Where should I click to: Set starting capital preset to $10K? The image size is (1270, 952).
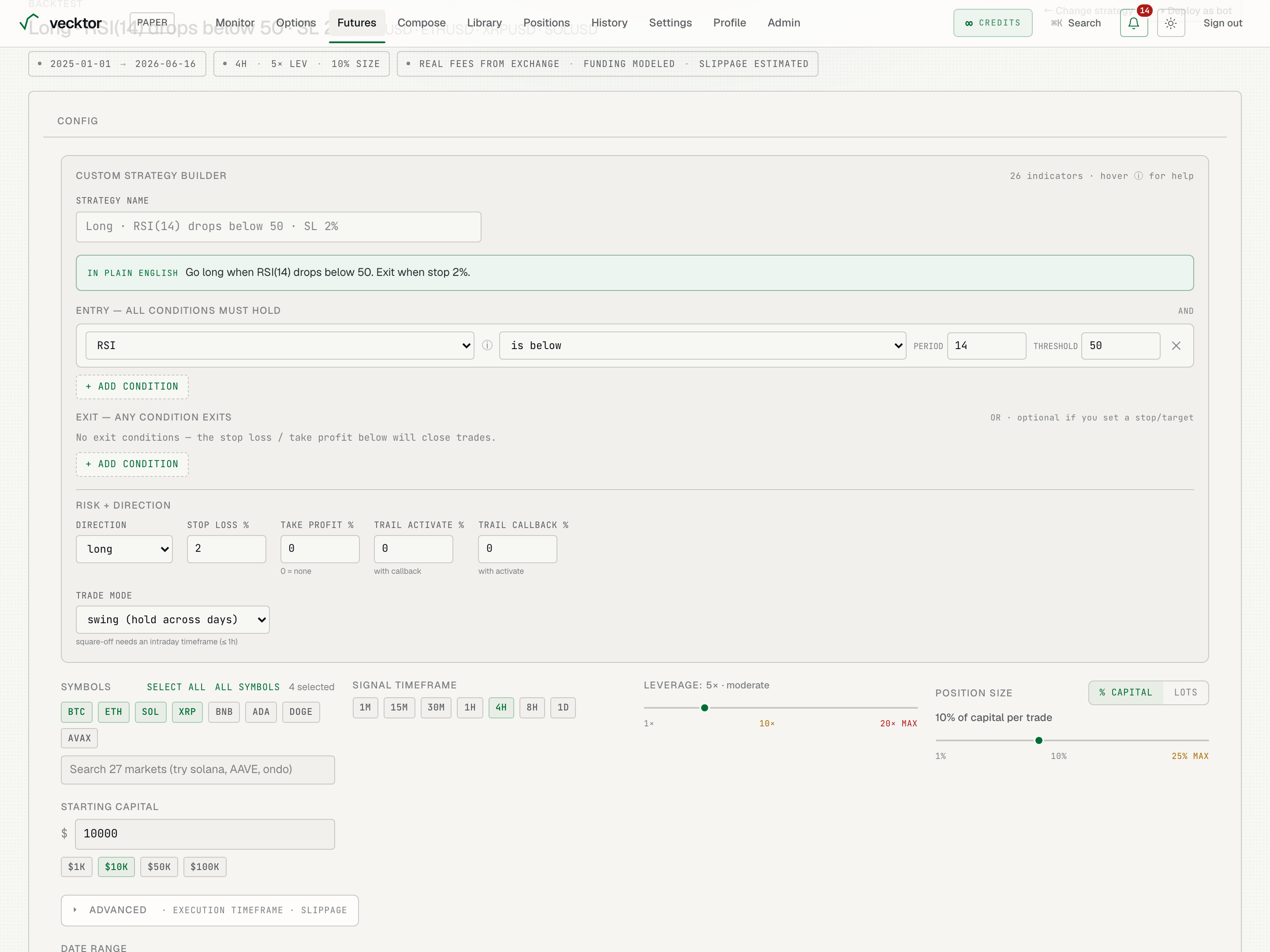point(116,867)
